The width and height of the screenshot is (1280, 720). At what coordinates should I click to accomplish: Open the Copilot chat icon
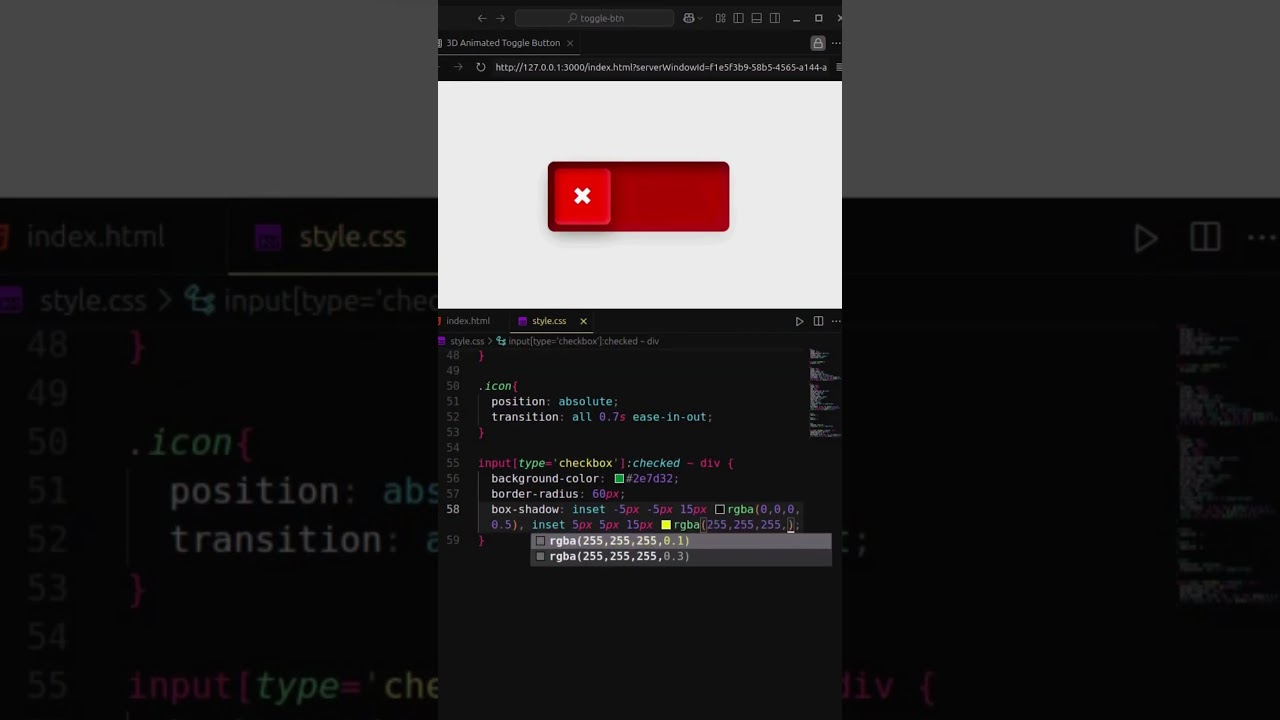click(688, 18)
